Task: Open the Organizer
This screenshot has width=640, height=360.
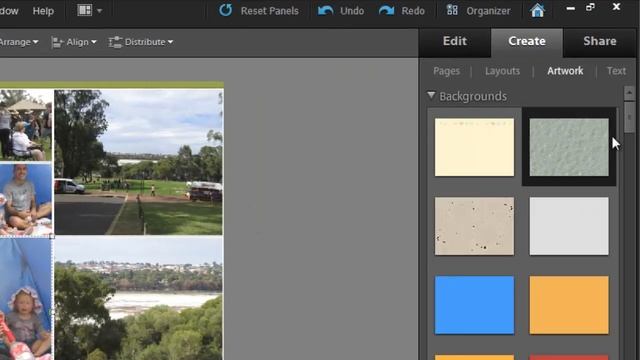Action: tap(478, 11)
